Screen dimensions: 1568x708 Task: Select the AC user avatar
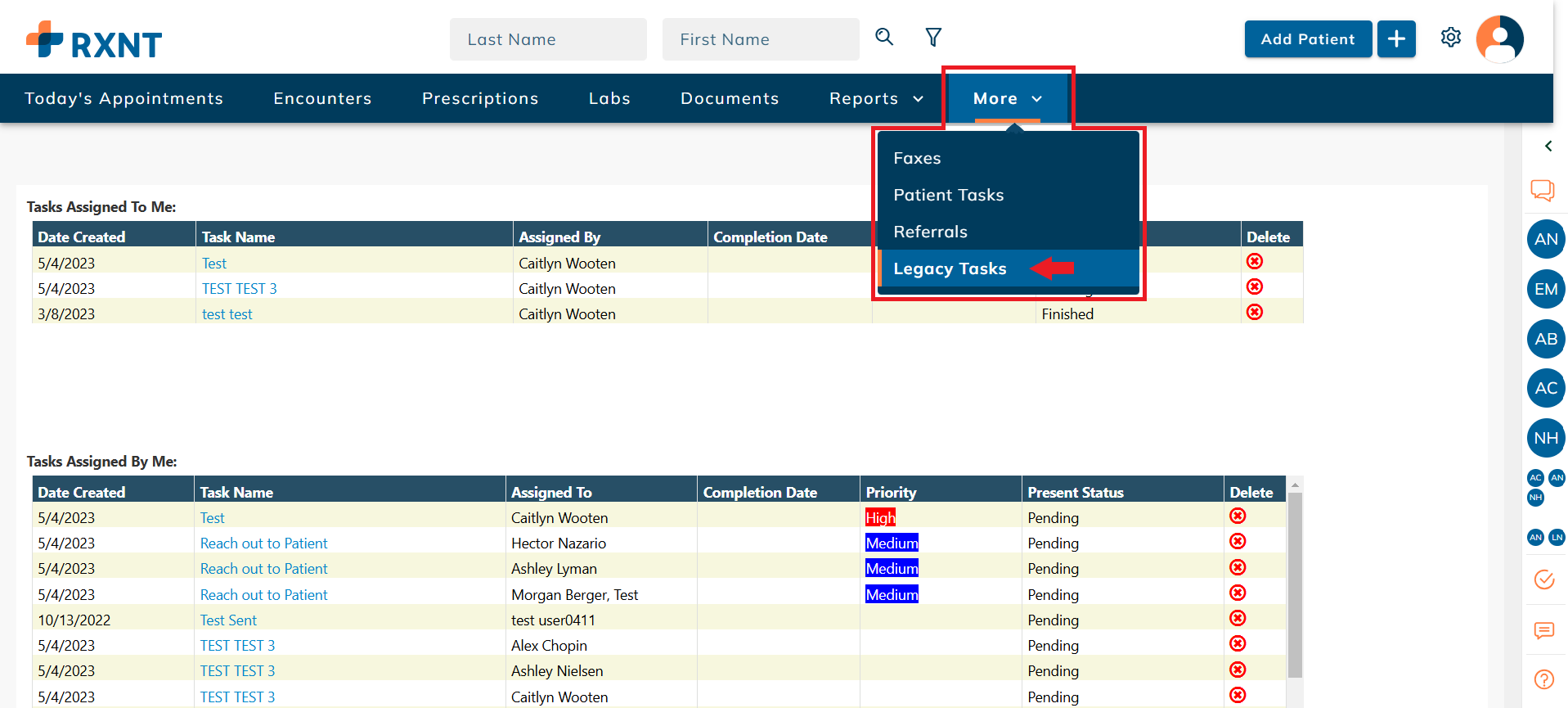point(1546,388)
